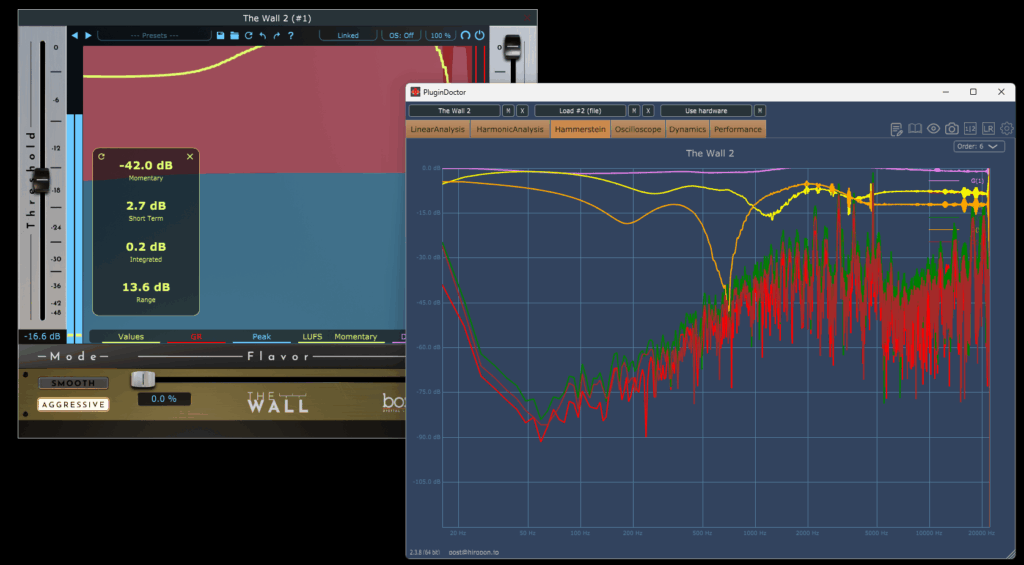
Task: Click the output gain fader handle in The Wall
Action: pyautogui.click(x=513, y=46)
